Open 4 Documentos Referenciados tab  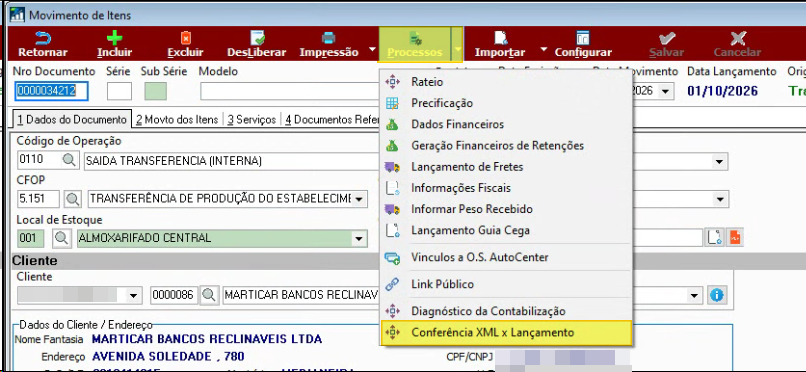[x=332, y=120]
